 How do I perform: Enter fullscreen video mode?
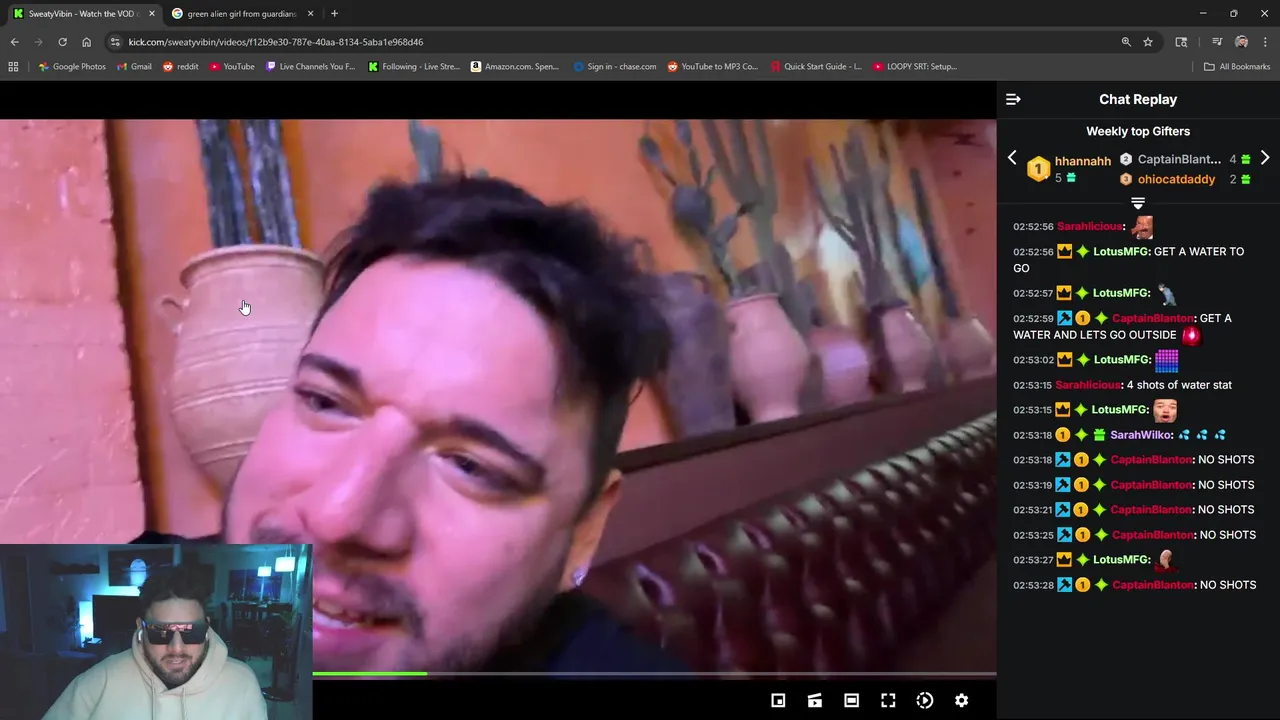[888, 701]
